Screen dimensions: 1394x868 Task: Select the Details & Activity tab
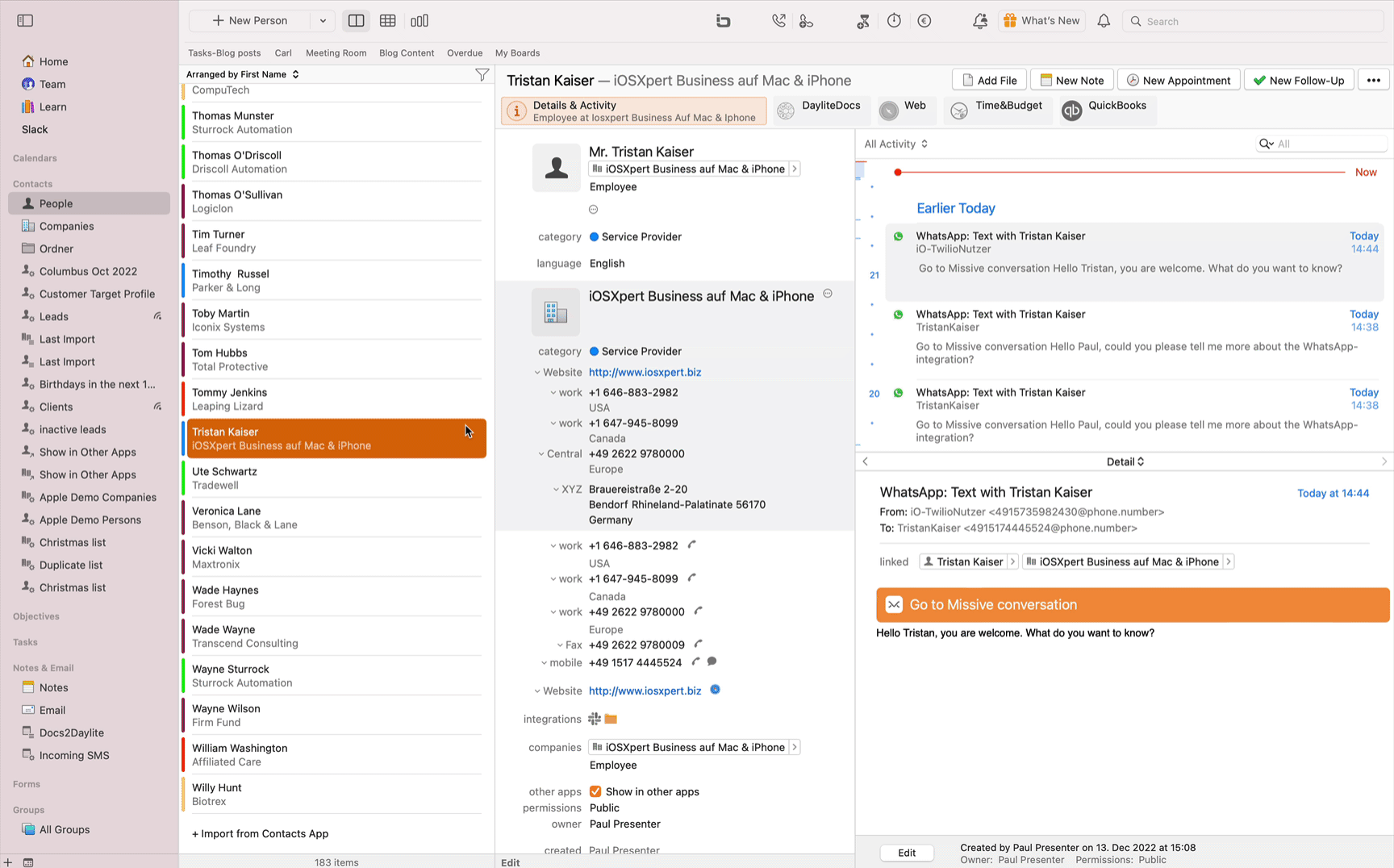634,111
